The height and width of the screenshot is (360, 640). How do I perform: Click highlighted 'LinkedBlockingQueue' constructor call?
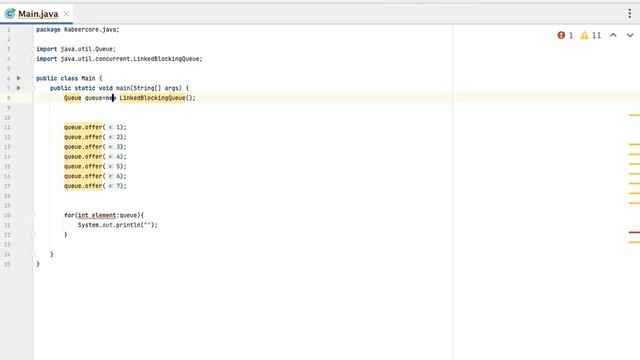click(152, 98)
